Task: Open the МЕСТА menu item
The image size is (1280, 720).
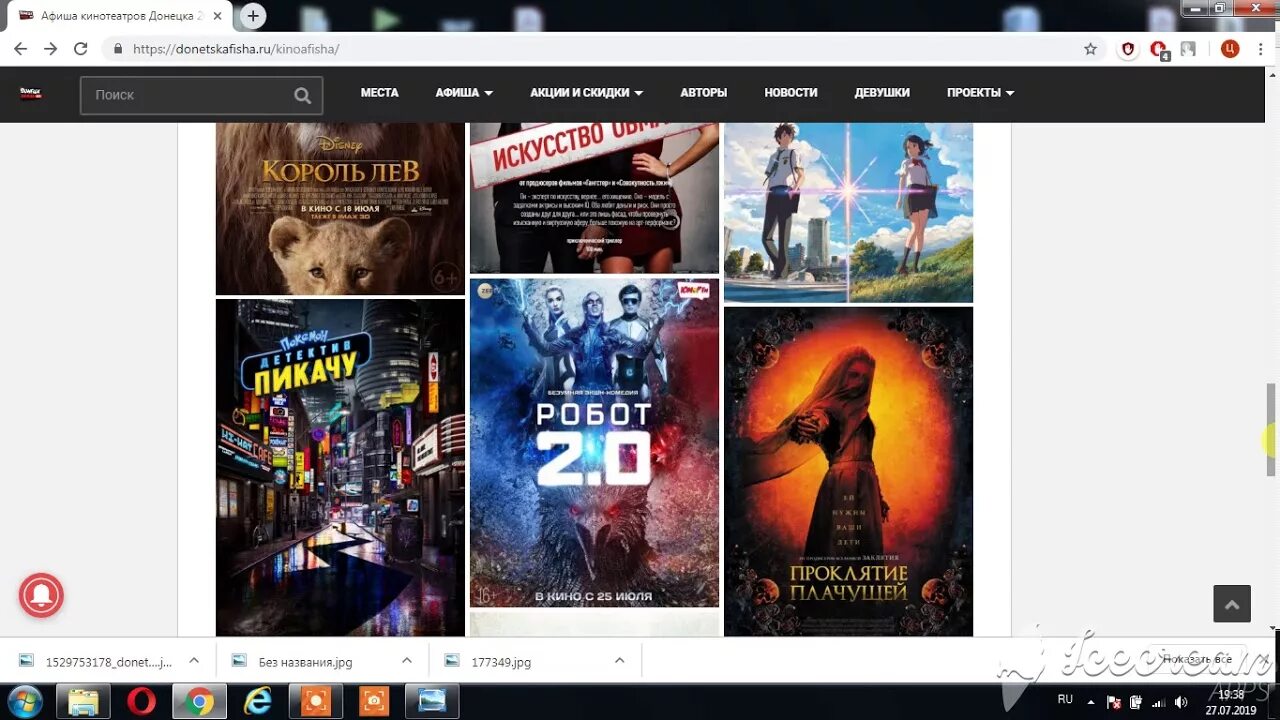Action: coord(379,92)
